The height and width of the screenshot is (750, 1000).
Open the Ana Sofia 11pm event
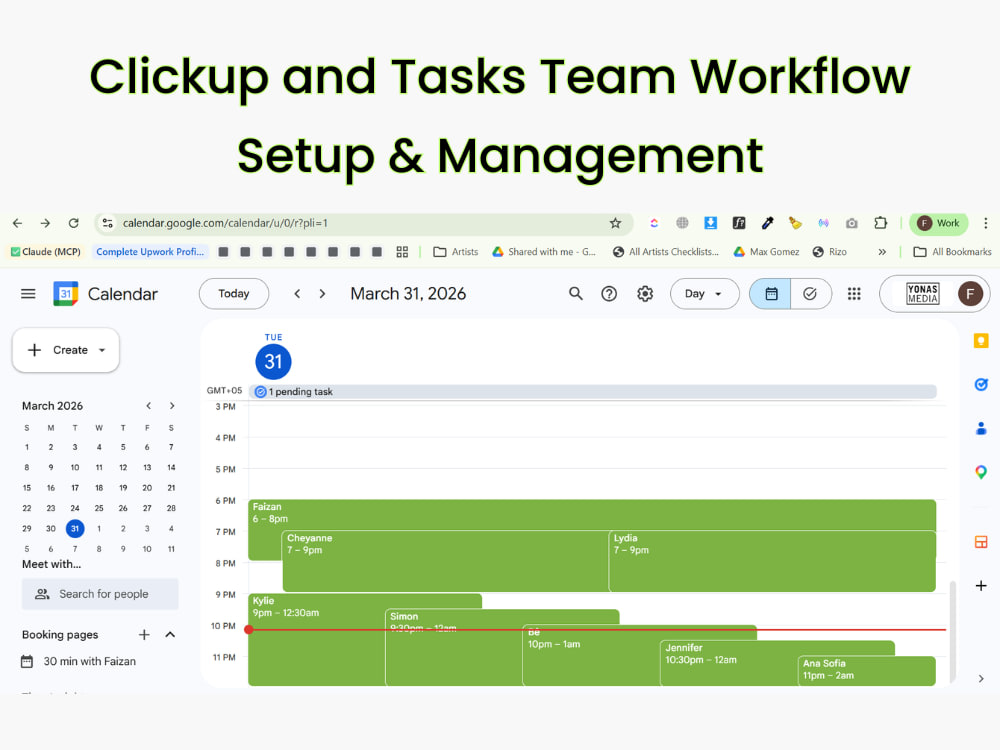tap(867, 670)
